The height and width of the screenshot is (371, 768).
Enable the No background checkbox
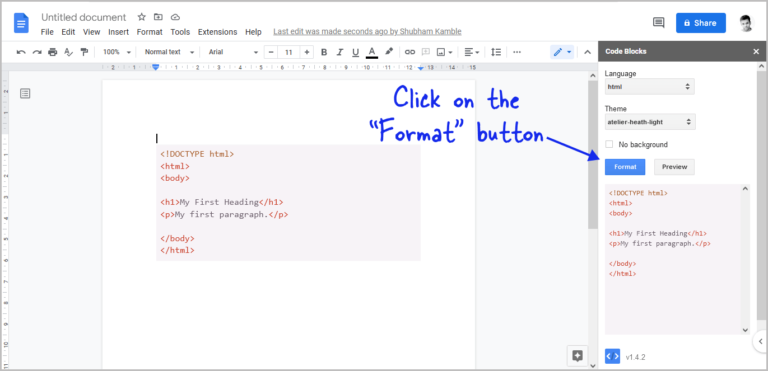pos(609,145)
